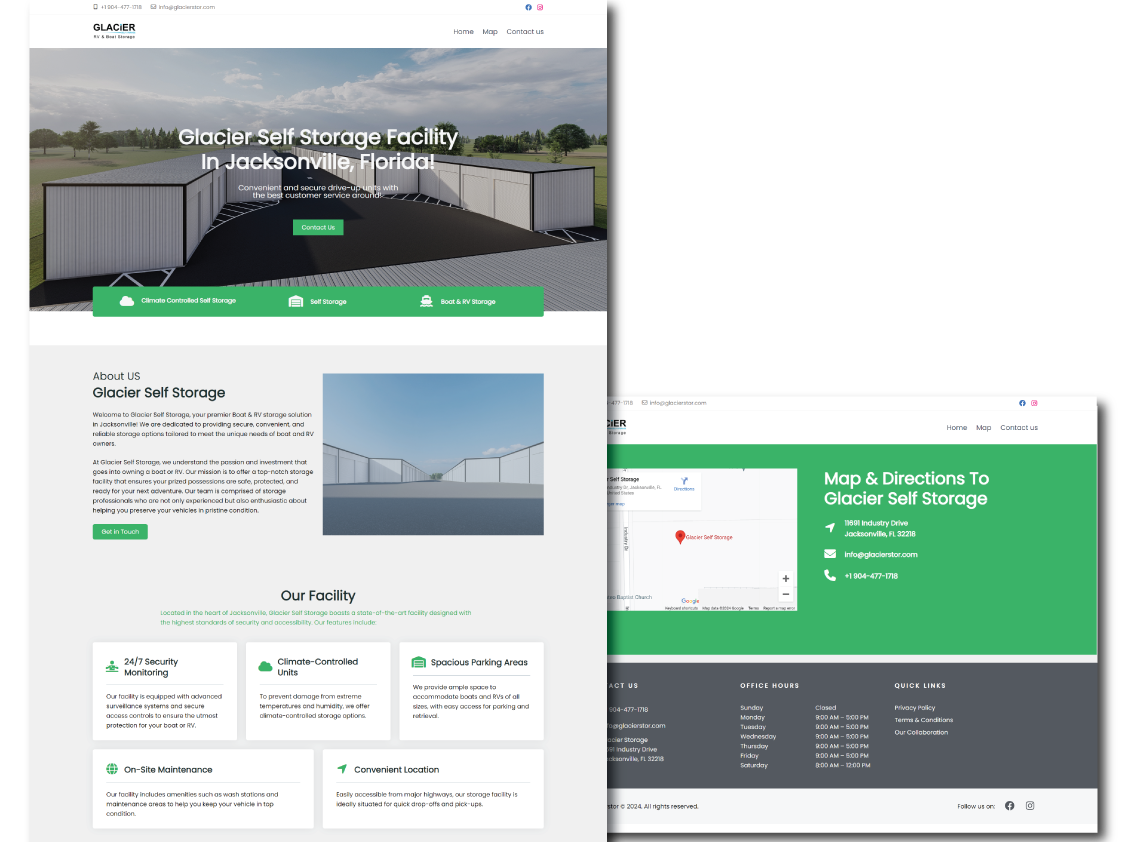Select Map & Directions To Glacier Self Storage heading
Screen dimensions: 1122x842
point(906,489)
